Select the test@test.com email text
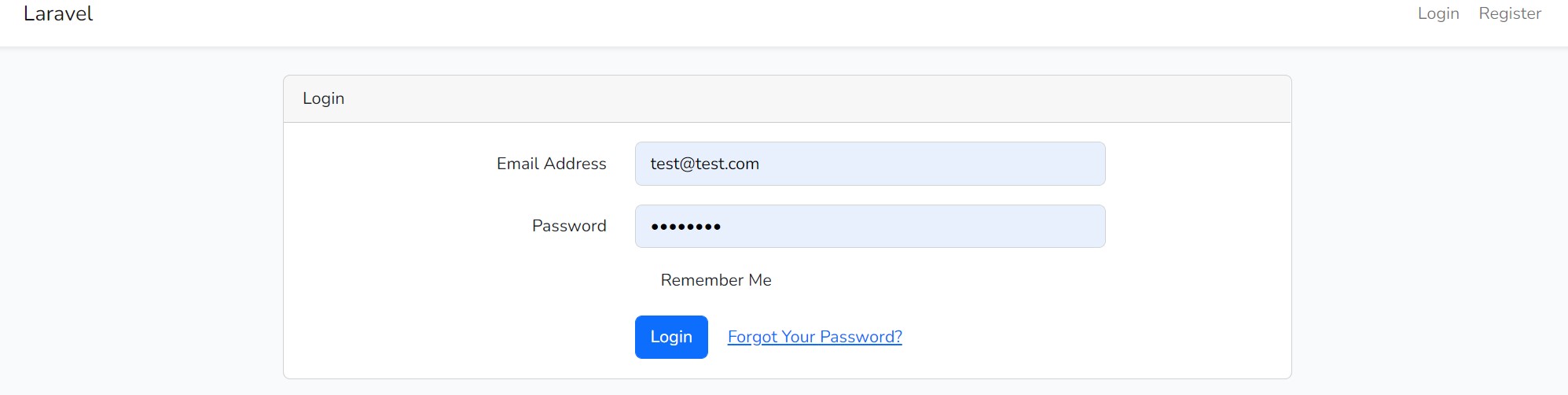Viewport: 1568px width, 395px height. click(704, 164)
